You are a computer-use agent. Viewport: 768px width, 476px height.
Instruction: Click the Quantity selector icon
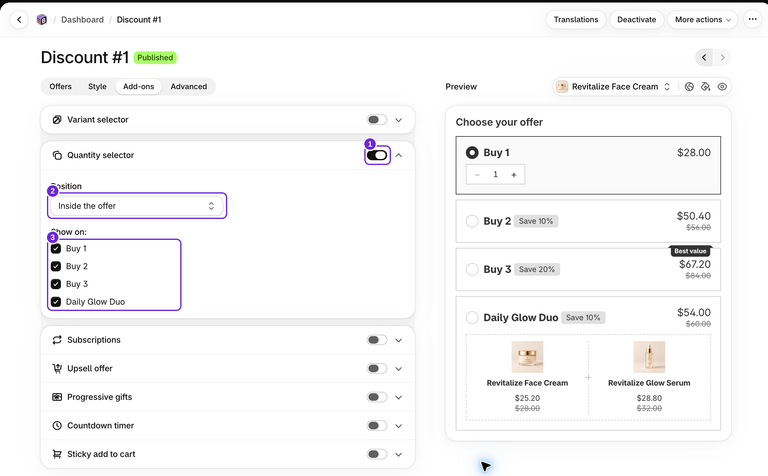click(57, 155)
